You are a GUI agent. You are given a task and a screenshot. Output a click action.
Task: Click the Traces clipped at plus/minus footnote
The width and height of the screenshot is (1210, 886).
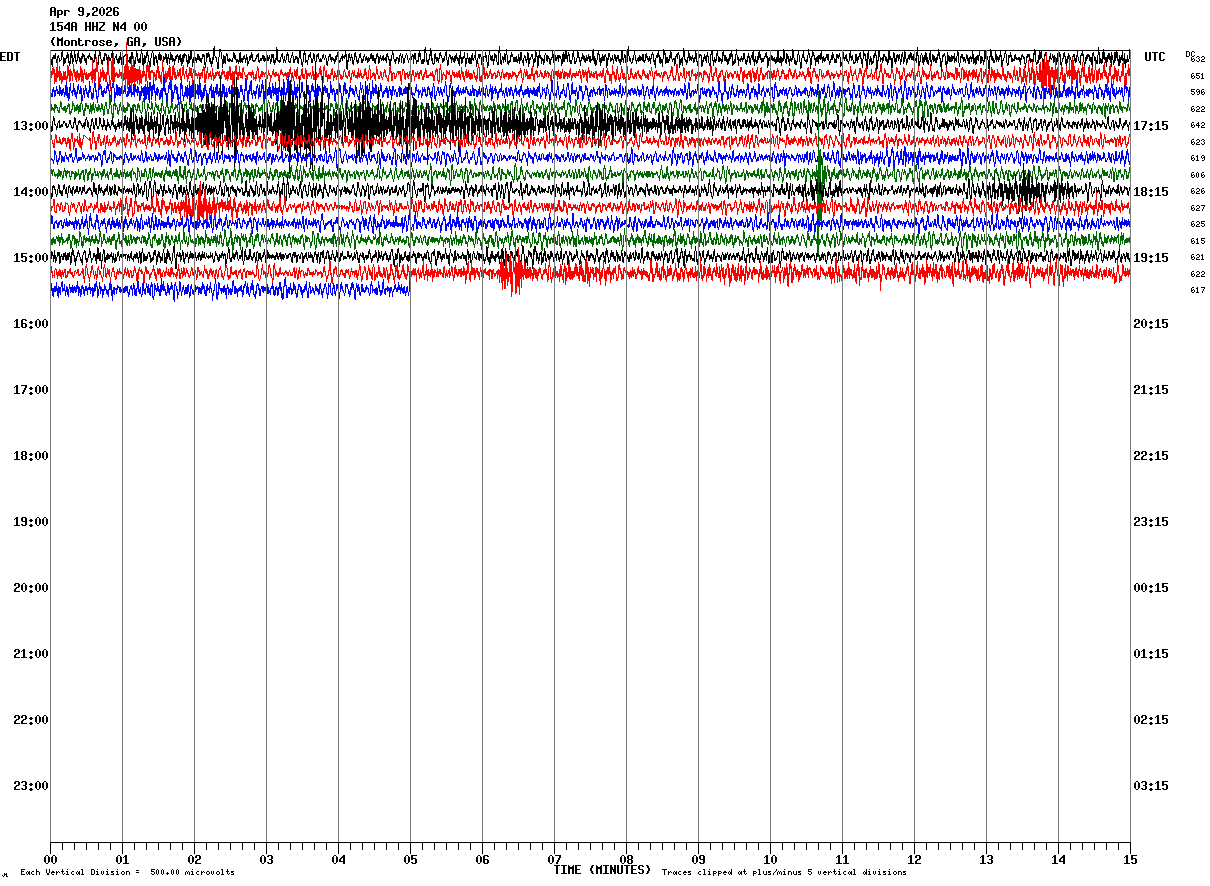click(x=784, y=873)
